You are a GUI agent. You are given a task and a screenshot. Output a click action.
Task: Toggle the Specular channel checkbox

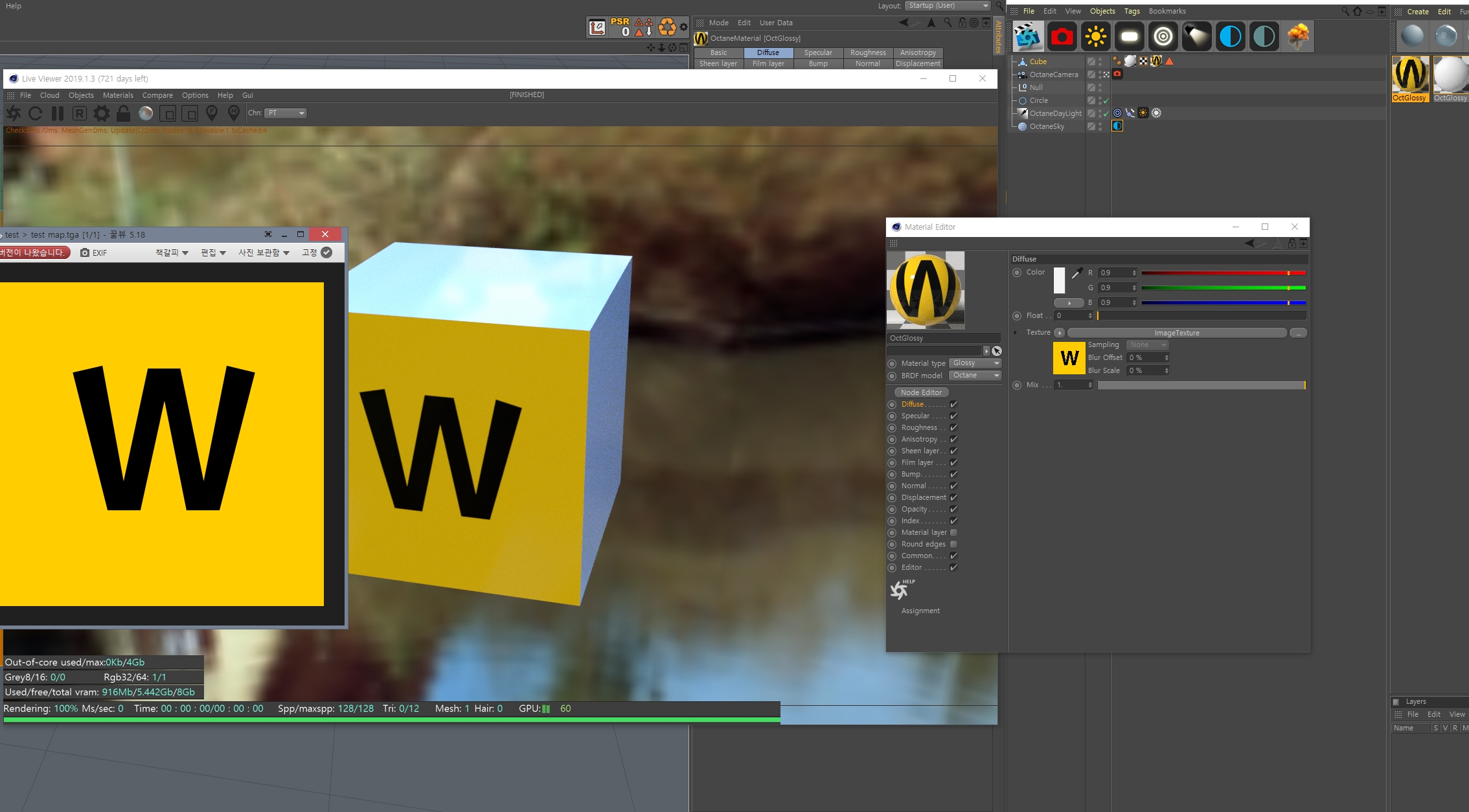point(953,416)
